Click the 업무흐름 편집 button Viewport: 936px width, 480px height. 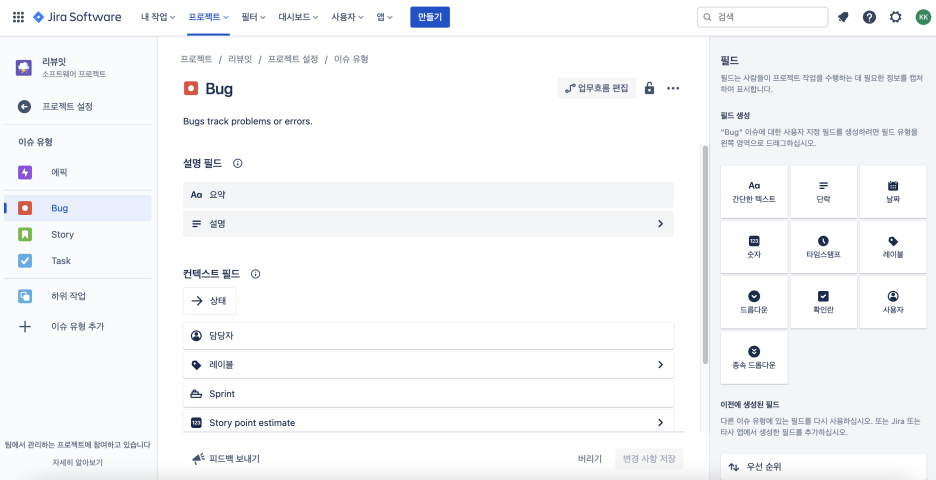coord(596,88)
